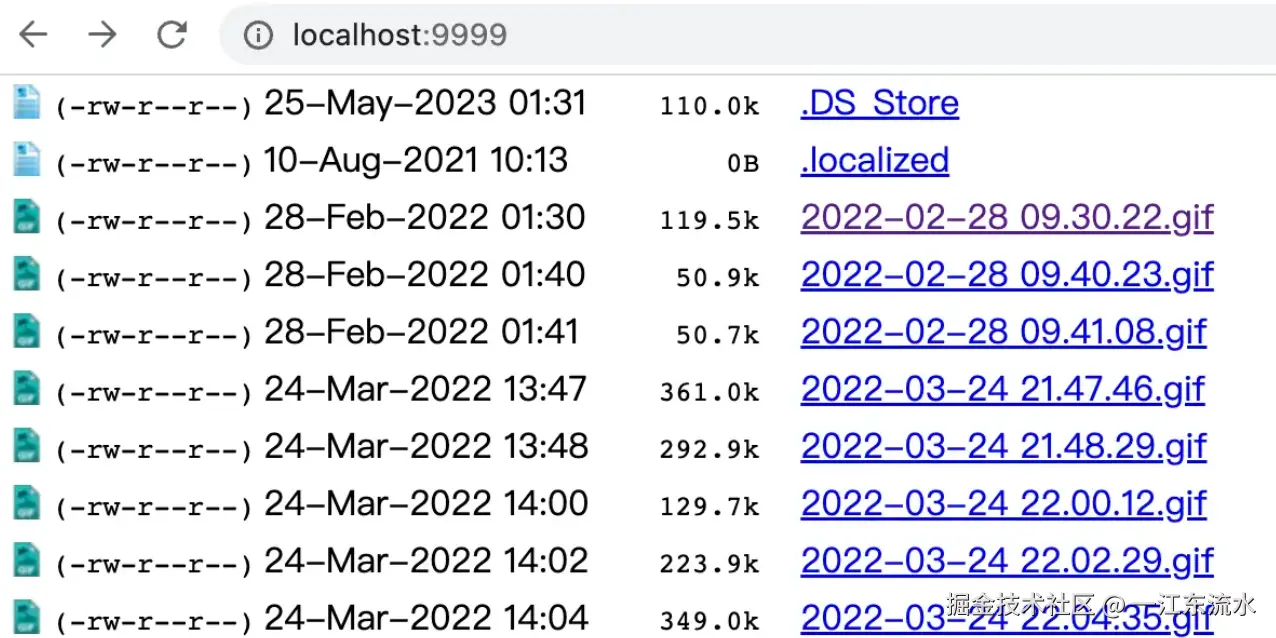
Task: Click the GIF icon beside 22.02.29.gif
Action: pyautogui.click(x=26, y=560)
